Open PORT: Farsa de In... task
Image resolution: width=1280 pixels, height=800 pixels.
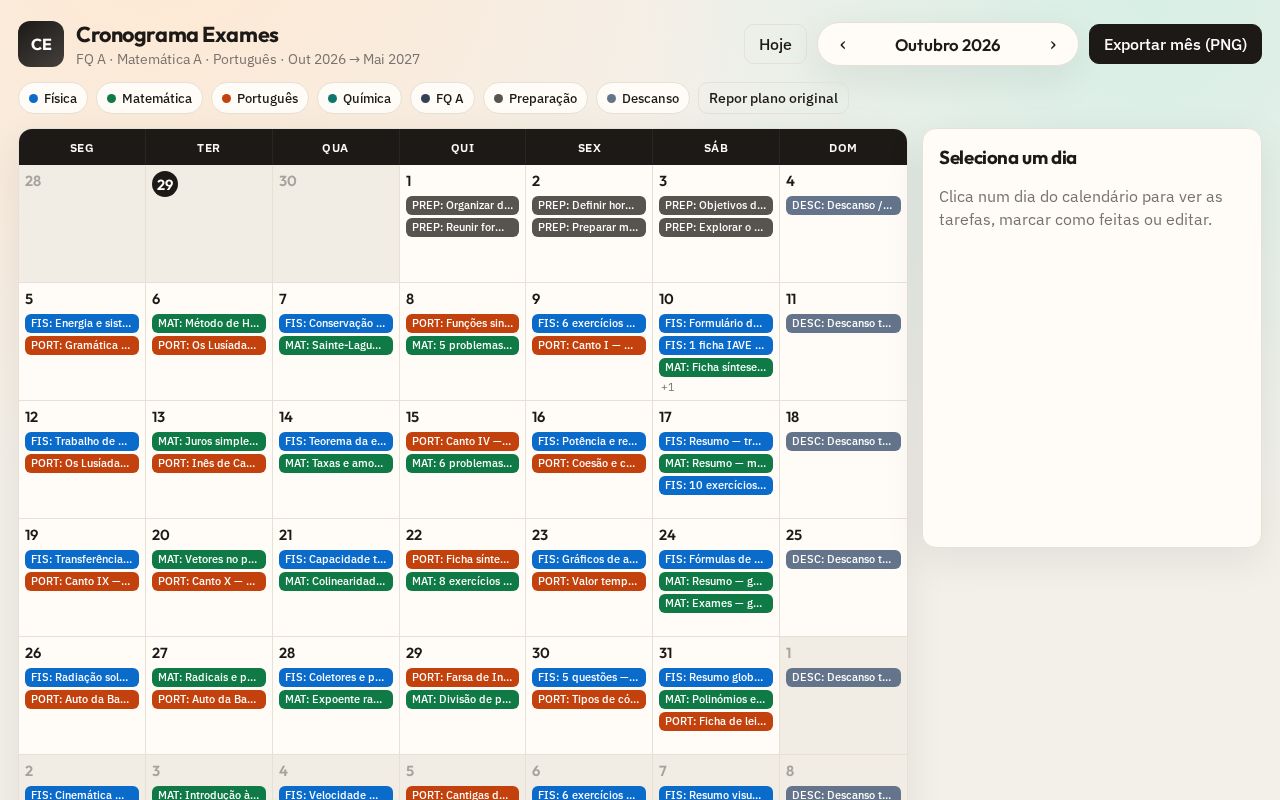462,677
